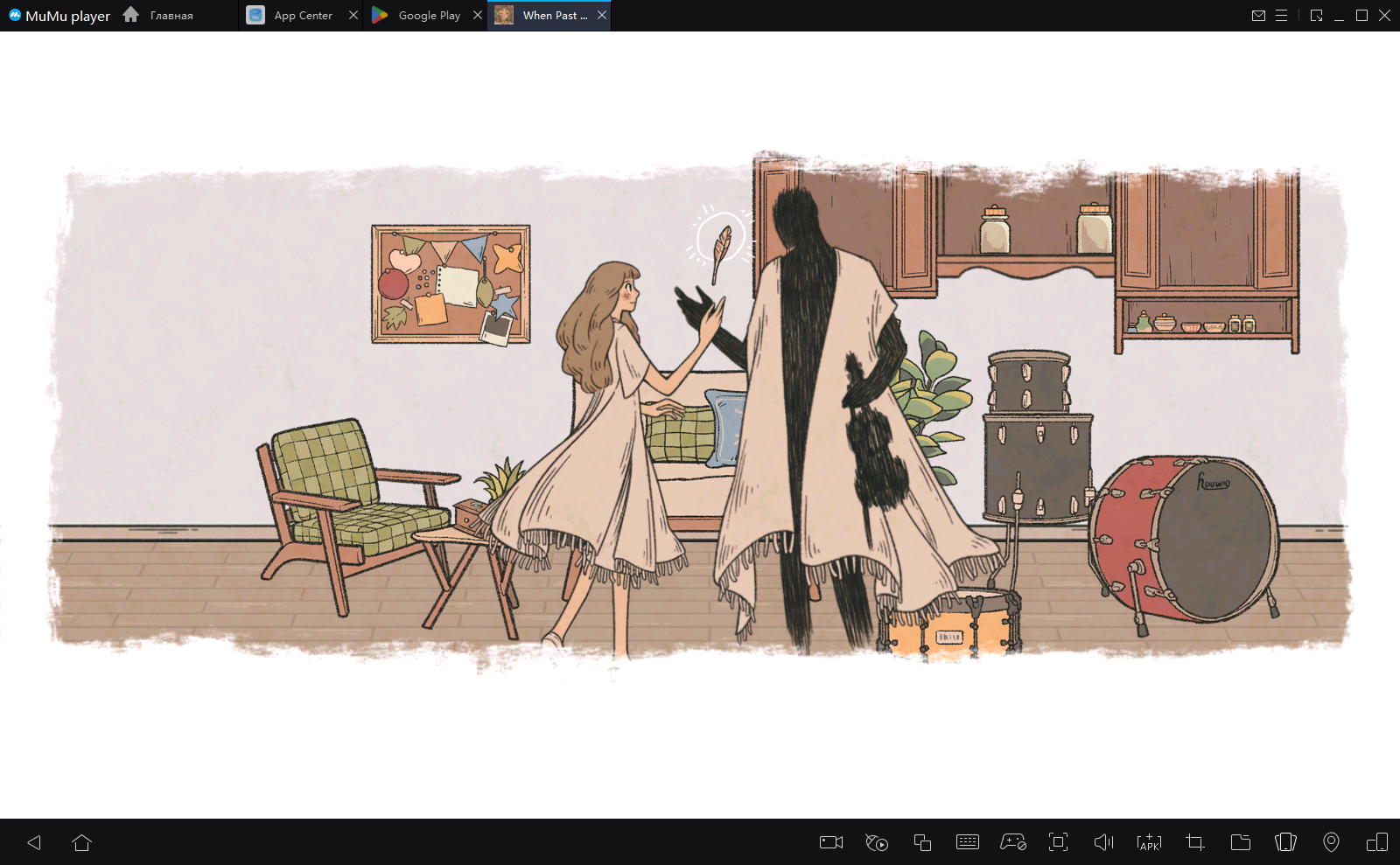
Task: Take a screenshot with the capture icon
Action: tap(1058, 842)
